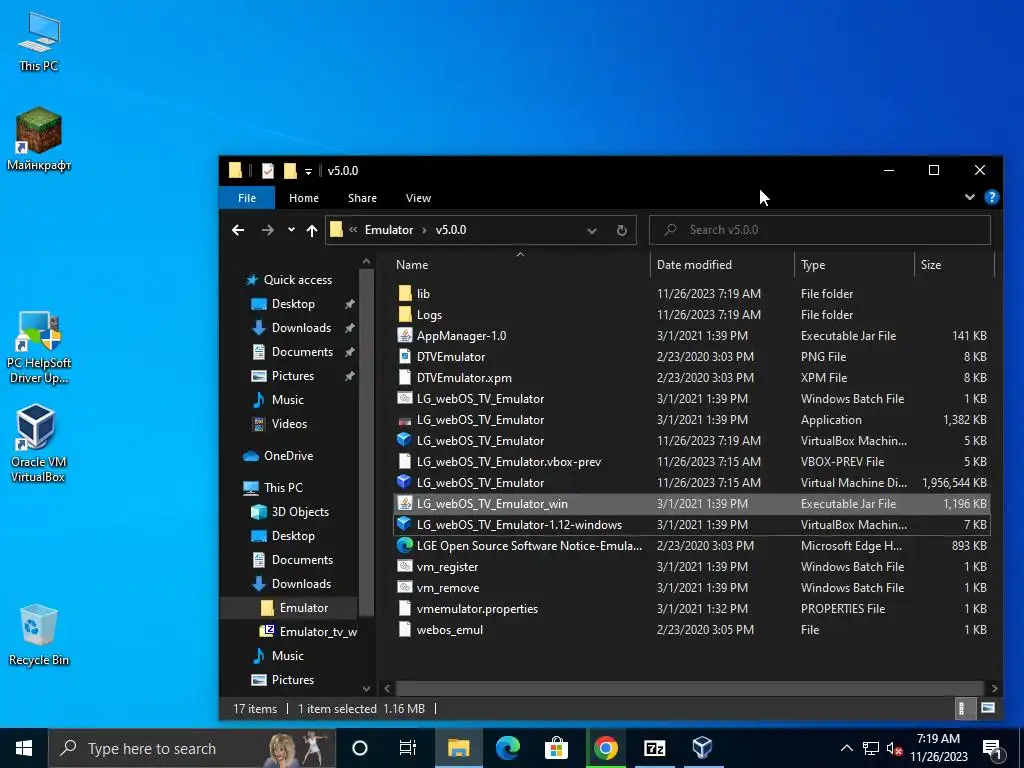Screen dimensions: 1024x768
Task: Click the v5.0.0 breadcrumb in address bar
Action: pyautogui.click(x=451, y=230)
